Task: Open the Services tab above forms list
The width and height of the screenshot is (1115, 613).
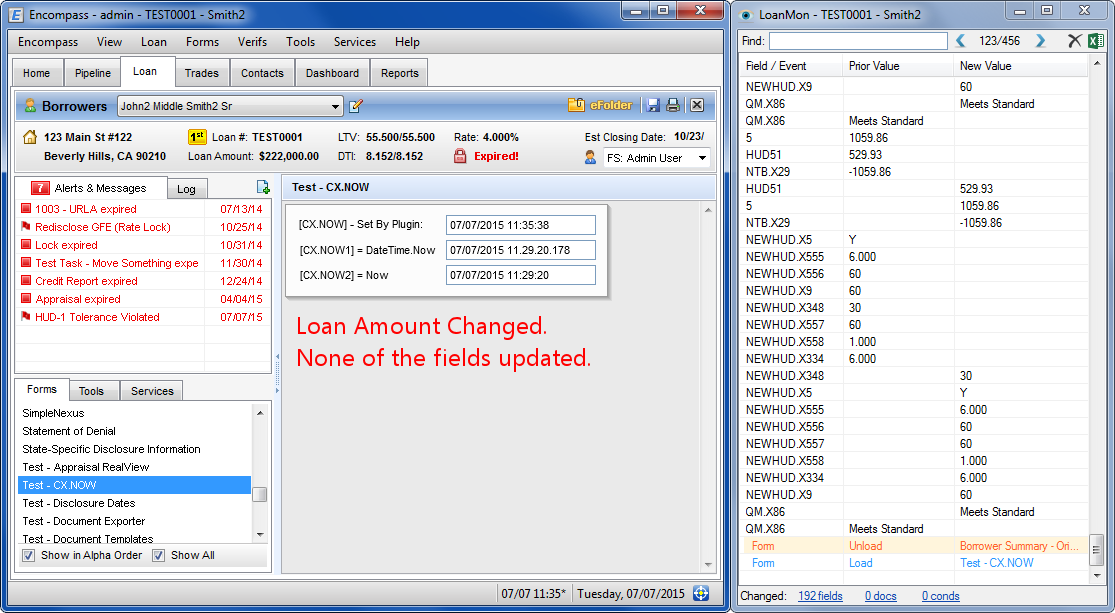Action: 152,391
